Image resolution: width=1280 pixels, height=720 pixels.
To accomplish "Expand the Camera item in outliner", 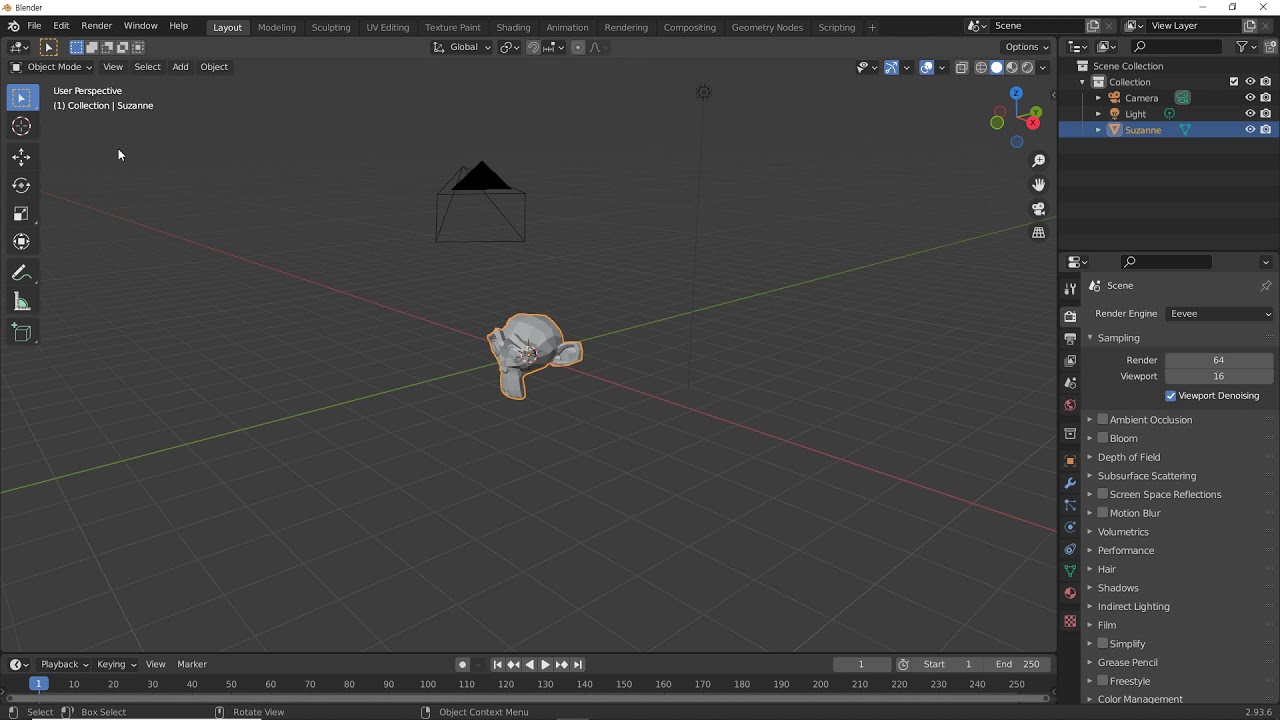I will tap(1098, 98).
